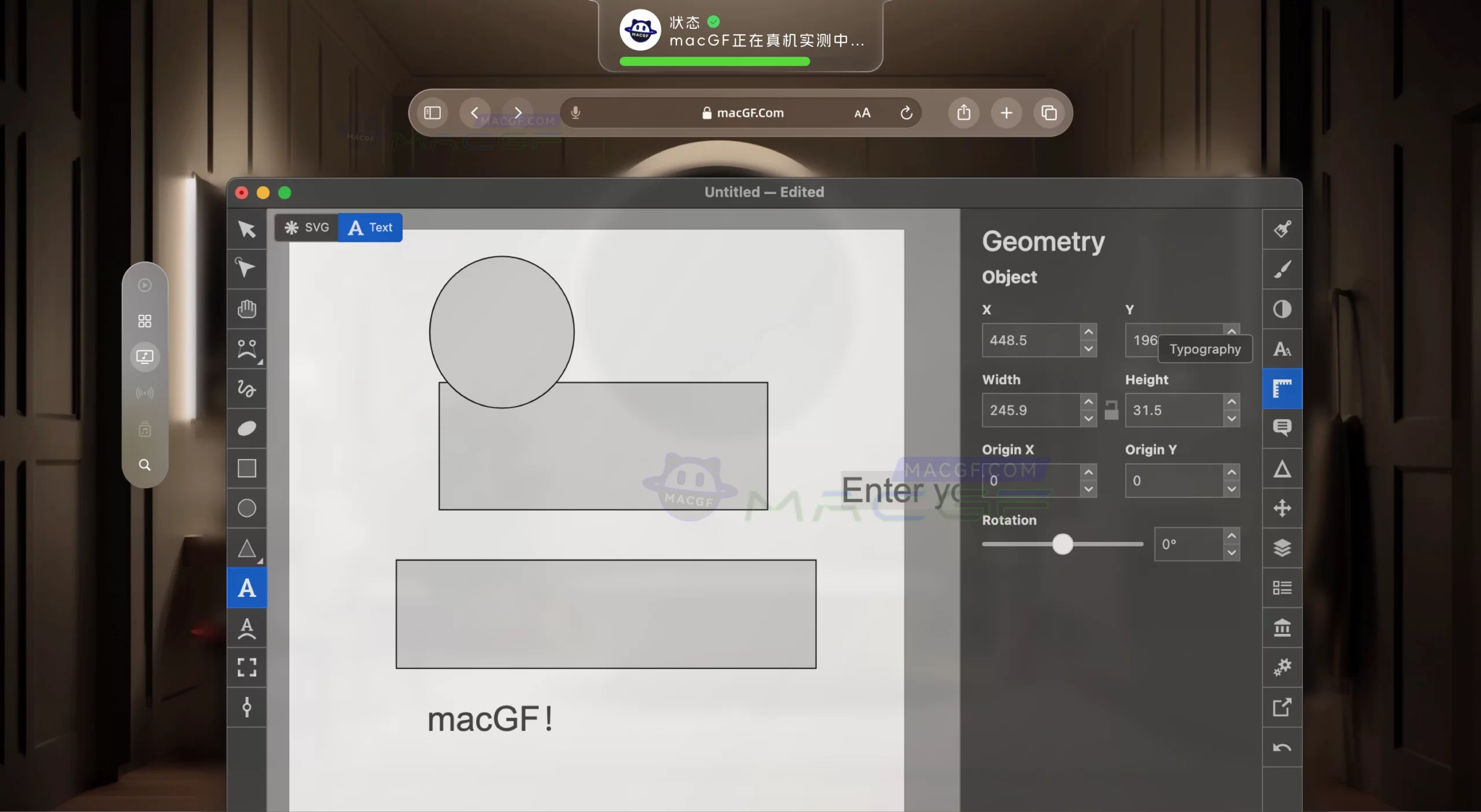Switch to the SVG tab
Viewport: 1481px width, 812px height.
[x=306, y=227]
